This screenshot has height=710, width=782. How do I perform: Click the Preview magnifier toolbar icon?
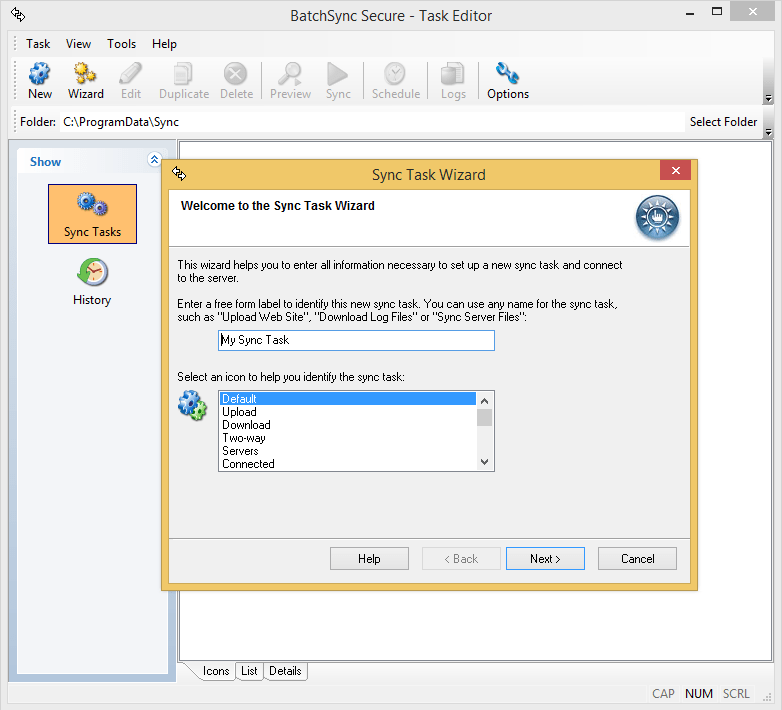(x=290, y=80)
